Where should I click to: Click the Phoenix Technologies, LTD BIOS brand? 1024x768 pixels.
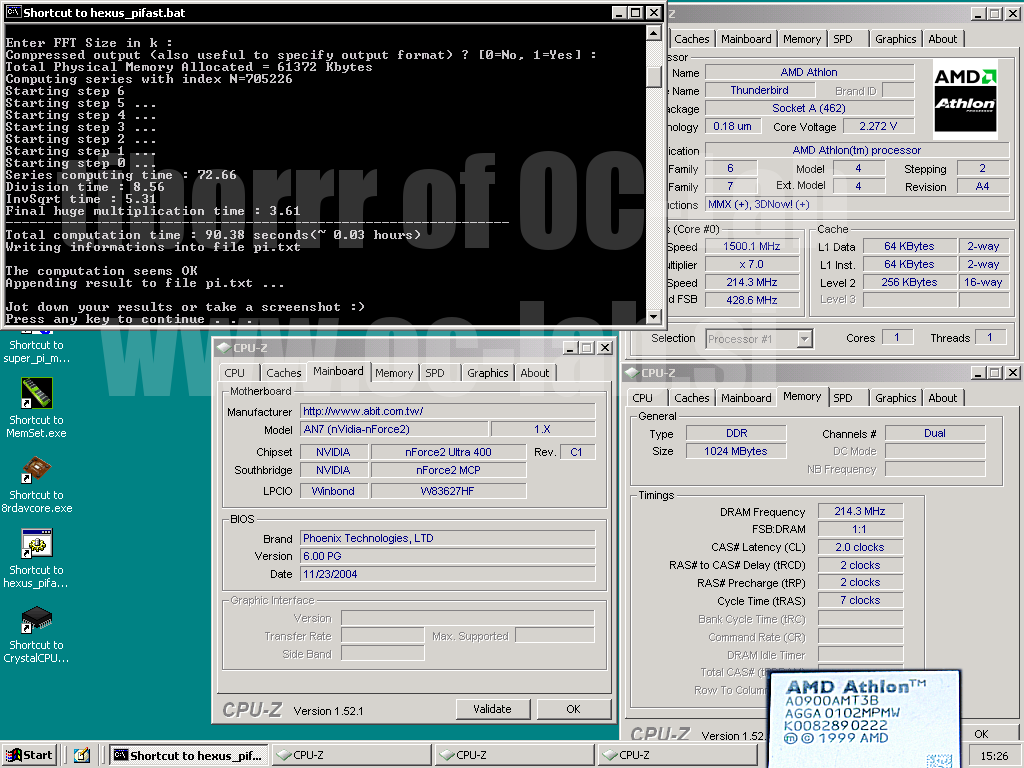(447, 538)
